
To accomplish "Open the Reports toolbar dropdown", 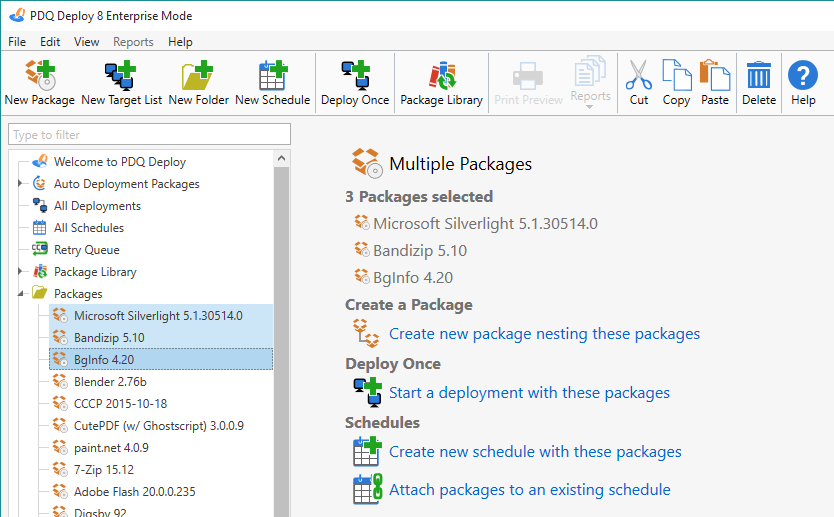I will (590, 82).
